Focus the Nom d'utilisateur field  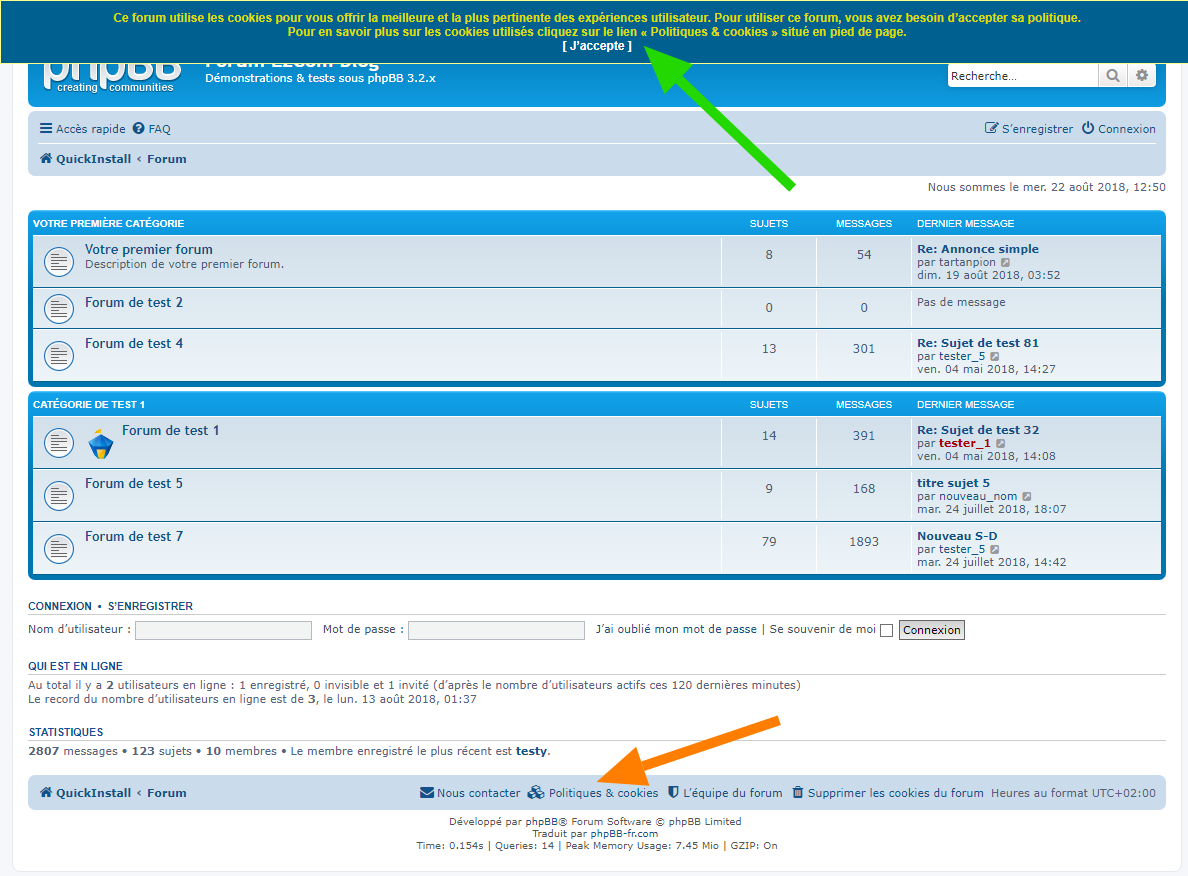[223, 630]
